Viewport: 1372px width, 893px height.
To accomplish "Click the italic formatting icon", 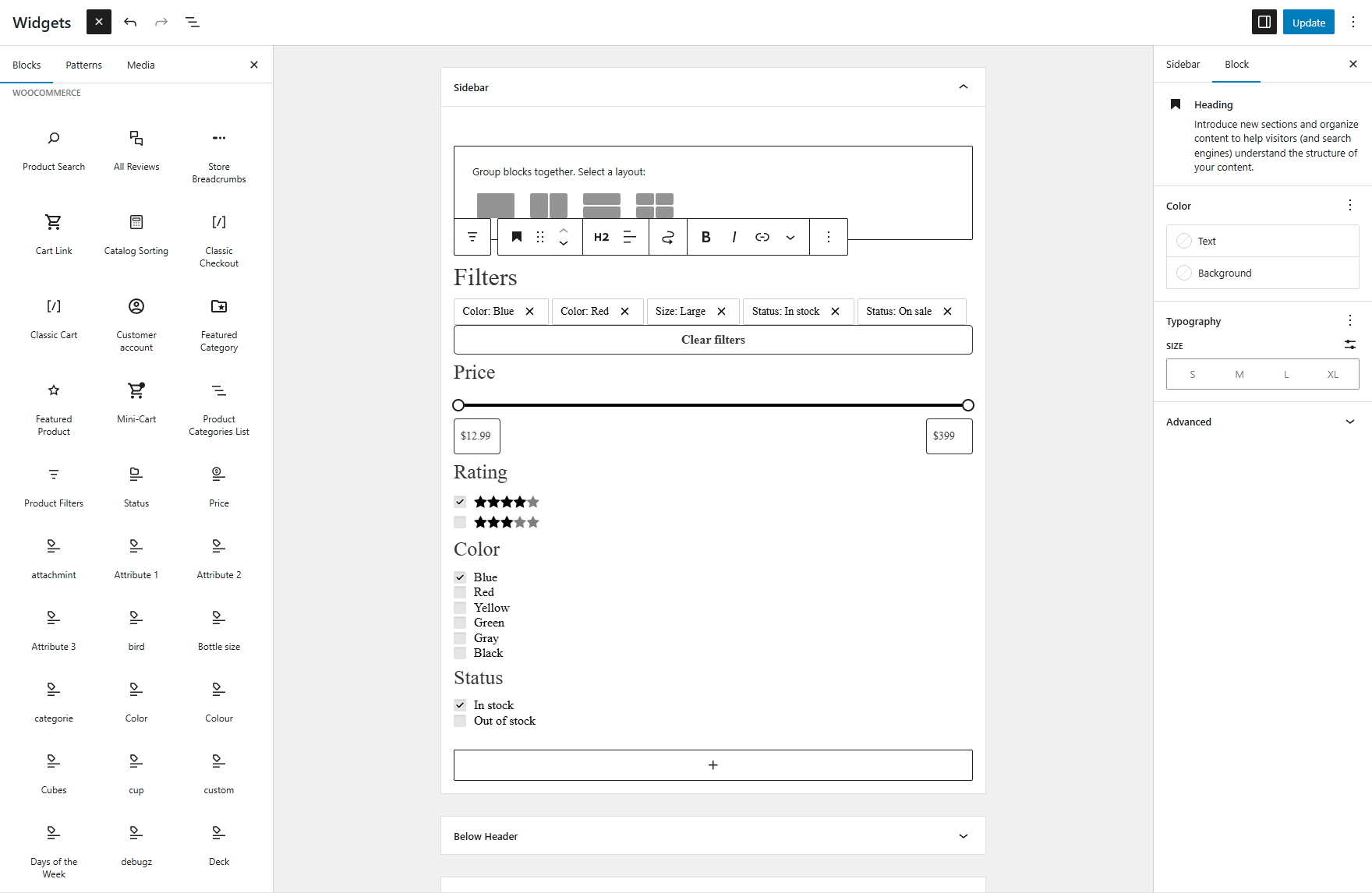I will (734, 237).
